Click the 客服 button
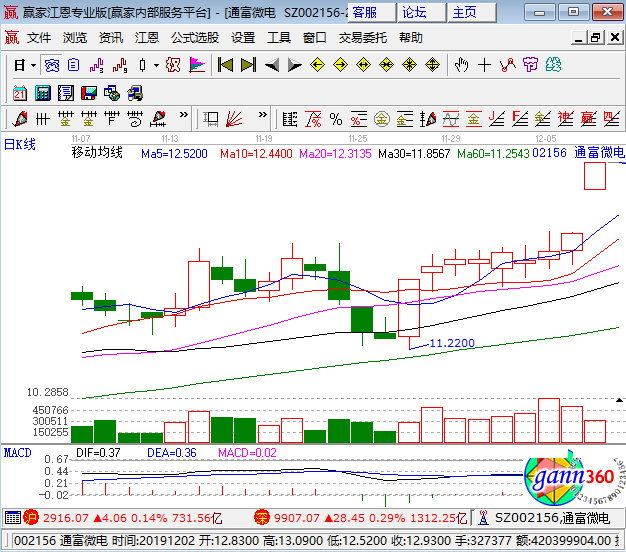The image size is (626, 552). point(372,12)
